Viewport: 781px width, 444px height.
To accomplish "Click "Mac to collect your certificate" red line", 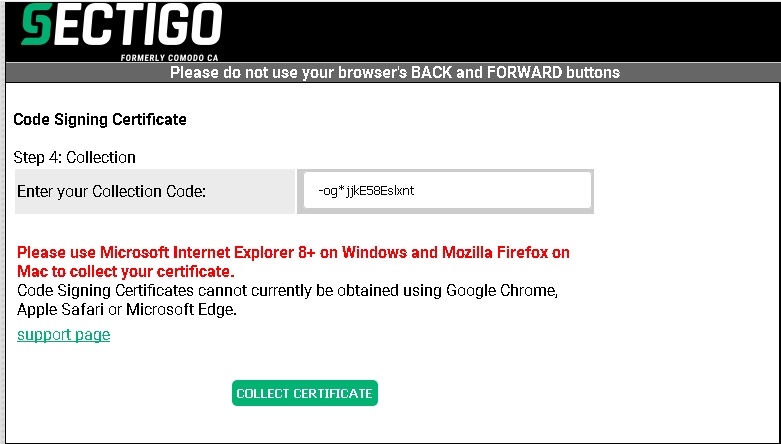I will [x=126, y=272].
